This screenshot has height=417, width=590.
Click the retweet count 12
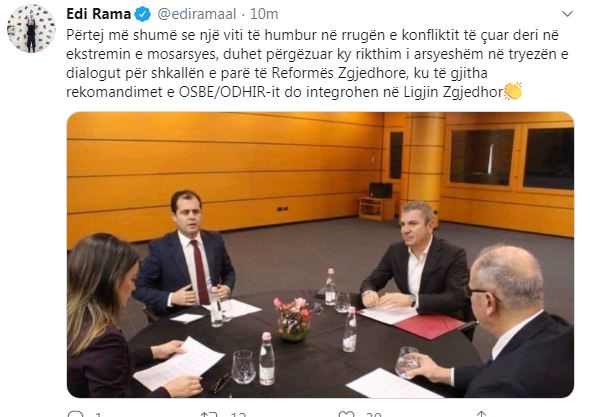coord(238,414)
